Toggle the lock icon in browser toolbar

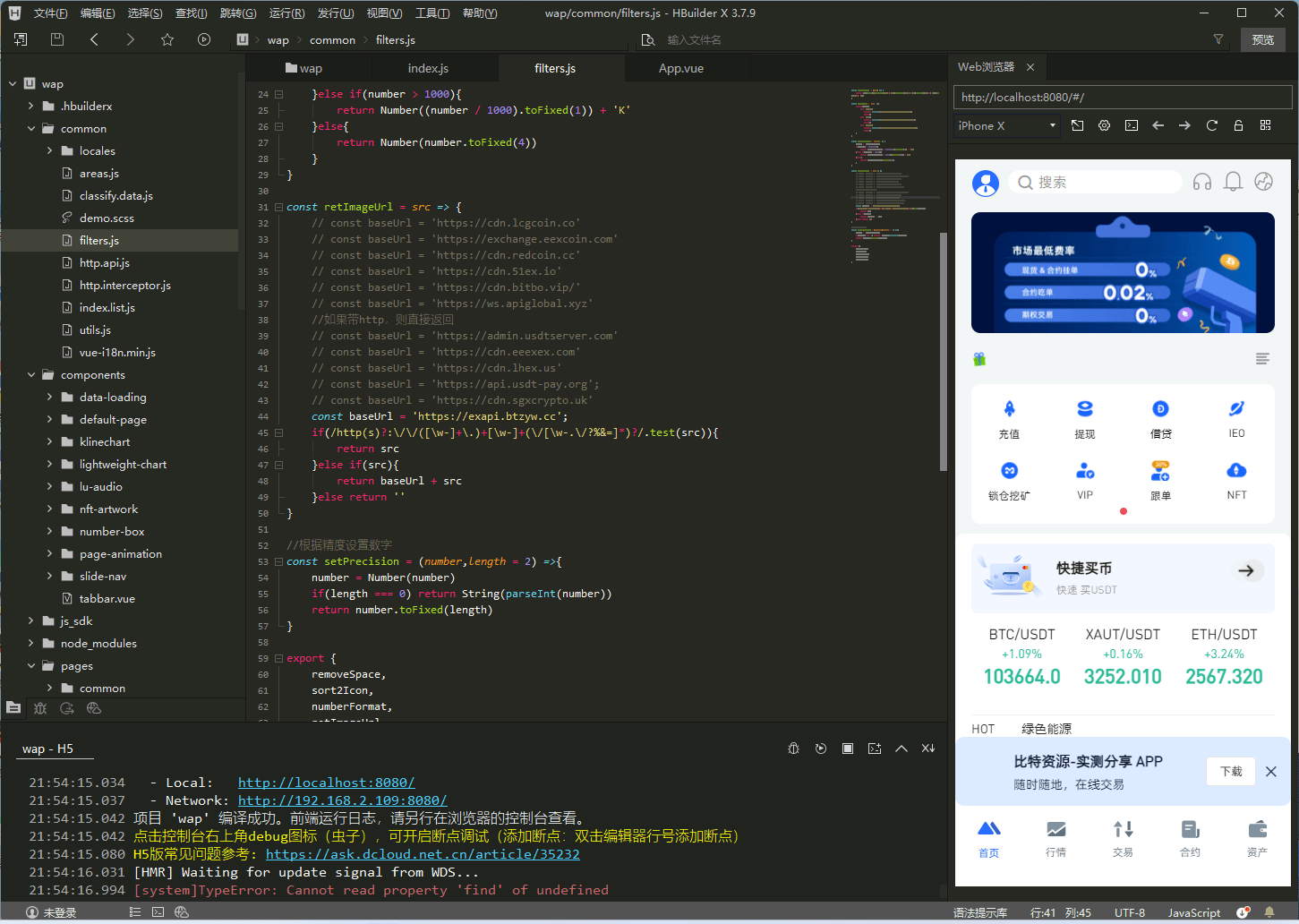point(1238,125)
